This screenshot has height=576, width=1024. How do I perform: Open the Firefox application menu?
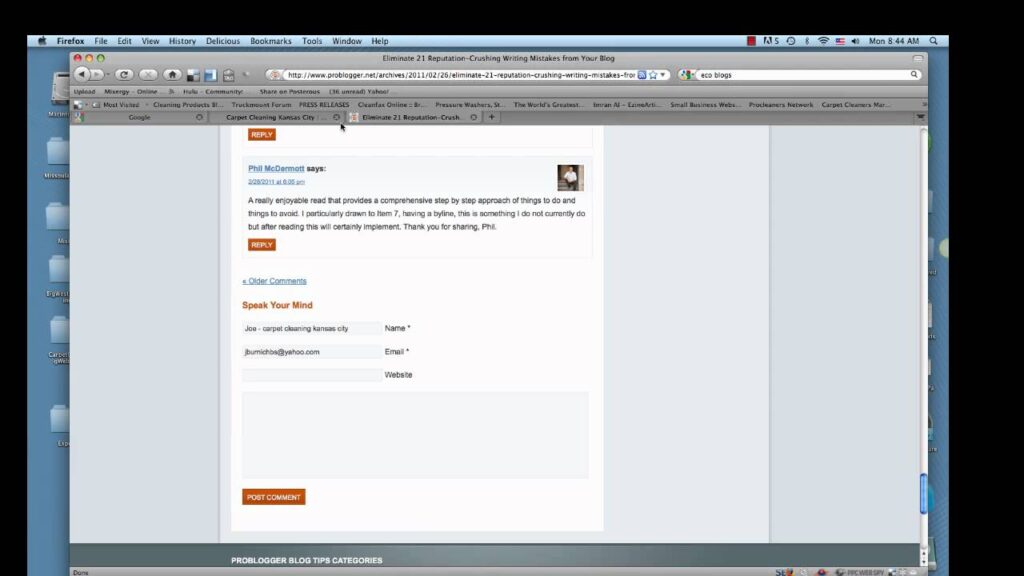click(70, 40)
